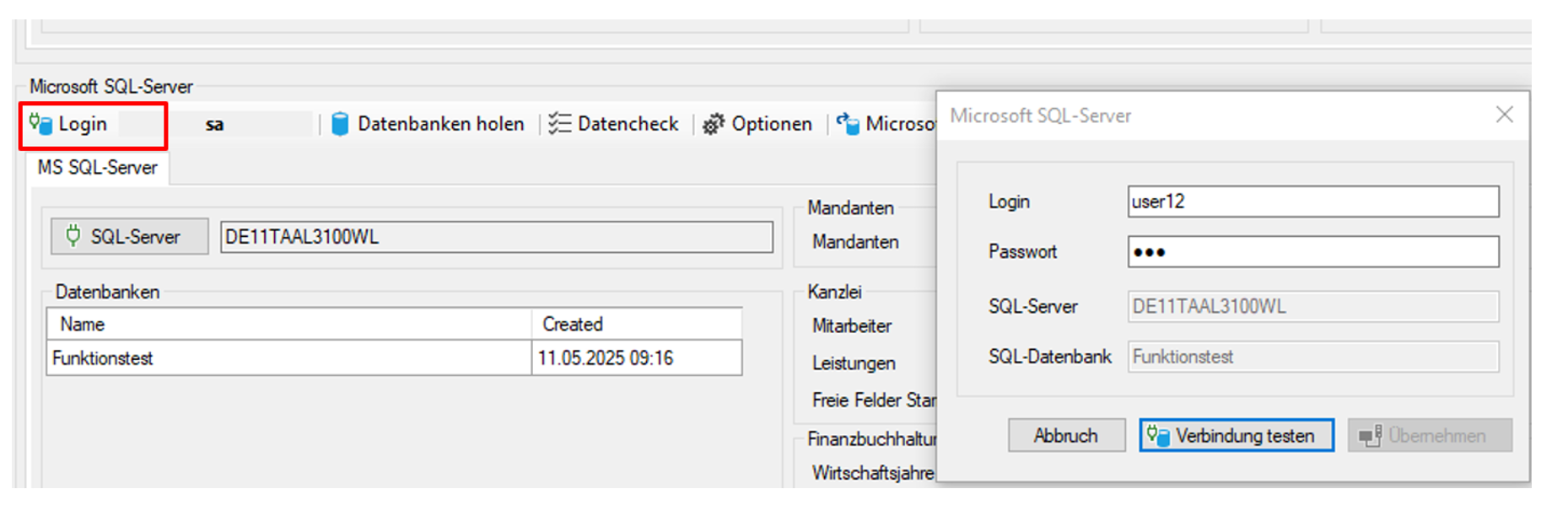Switch to the MS SQL-Server tab

coord(98,167)
